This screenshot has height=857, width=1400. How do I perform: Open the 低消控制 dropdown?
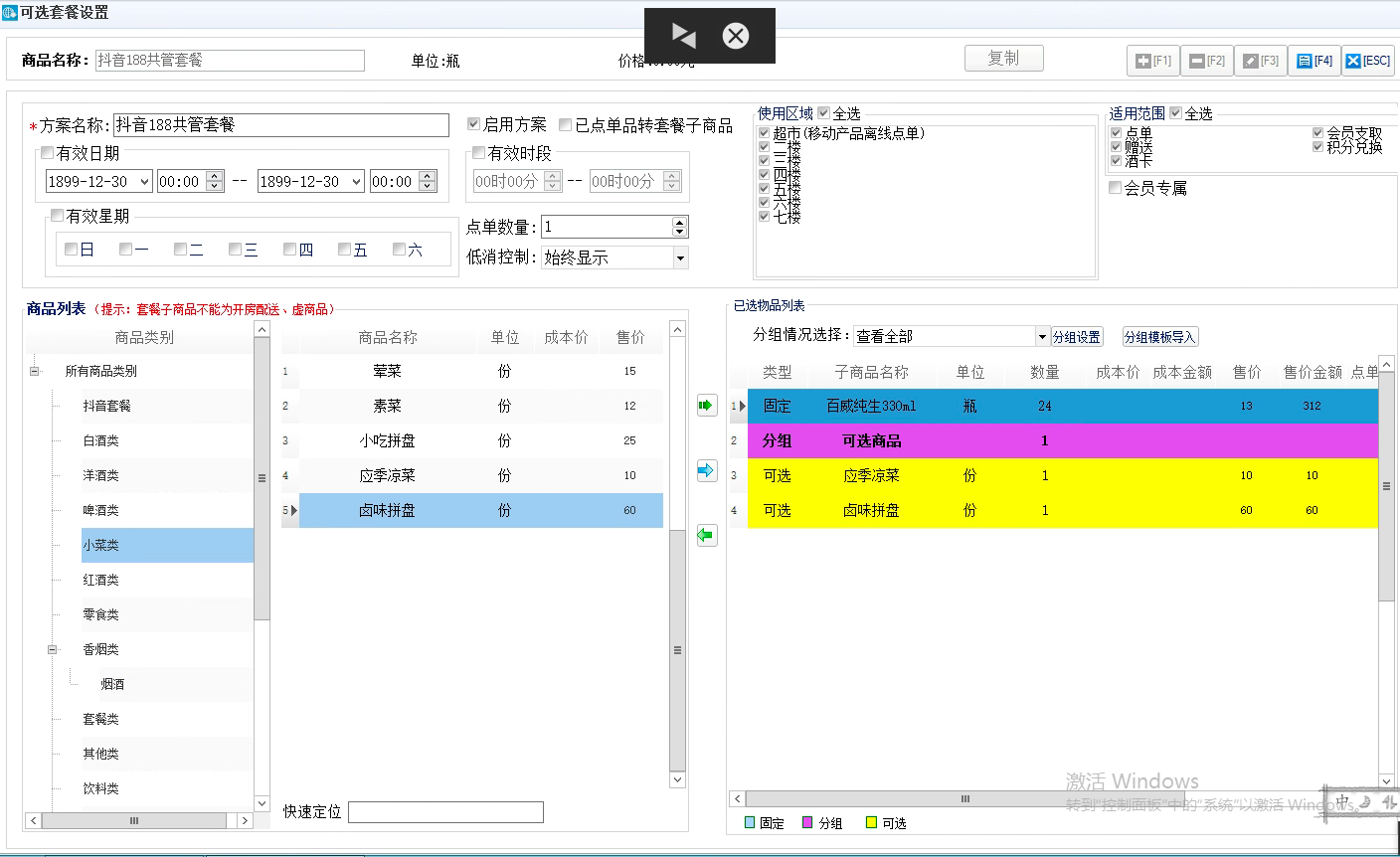pos(680,258)
